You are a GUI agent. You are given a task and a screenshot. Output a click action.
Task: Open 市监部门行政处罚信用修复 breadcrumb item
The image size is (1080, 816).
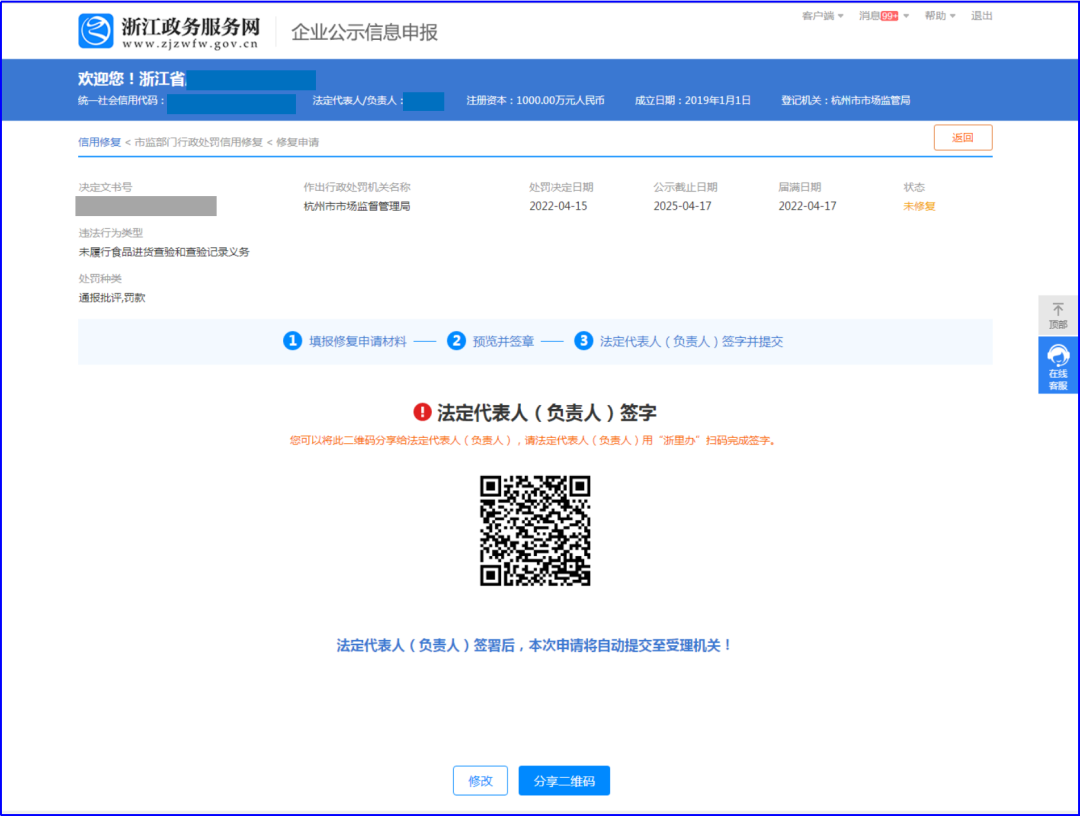(x=198, y=142)
